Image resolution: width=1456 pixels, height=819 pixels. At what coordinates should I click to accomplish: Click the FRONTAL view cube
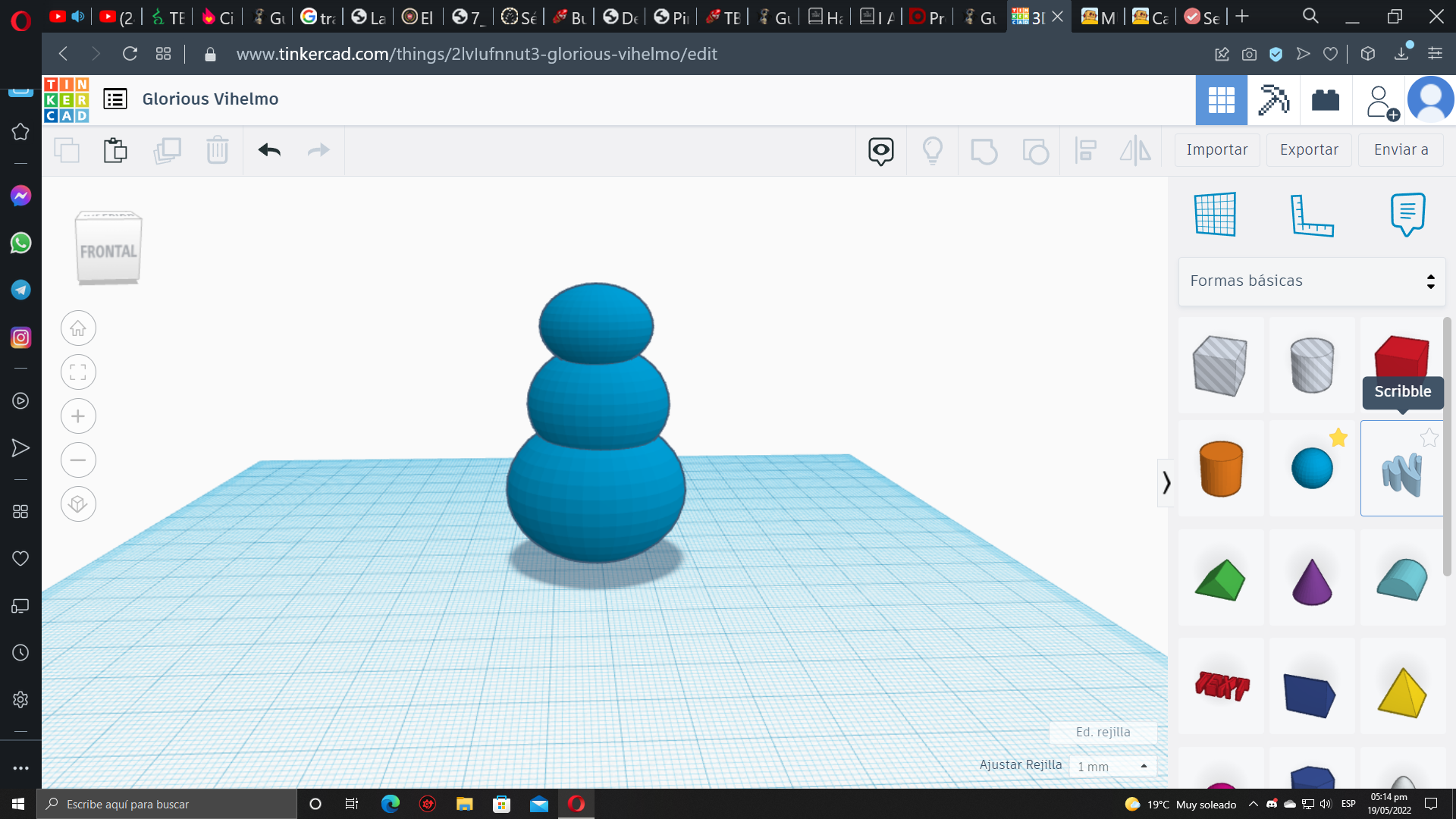[108, 249]
